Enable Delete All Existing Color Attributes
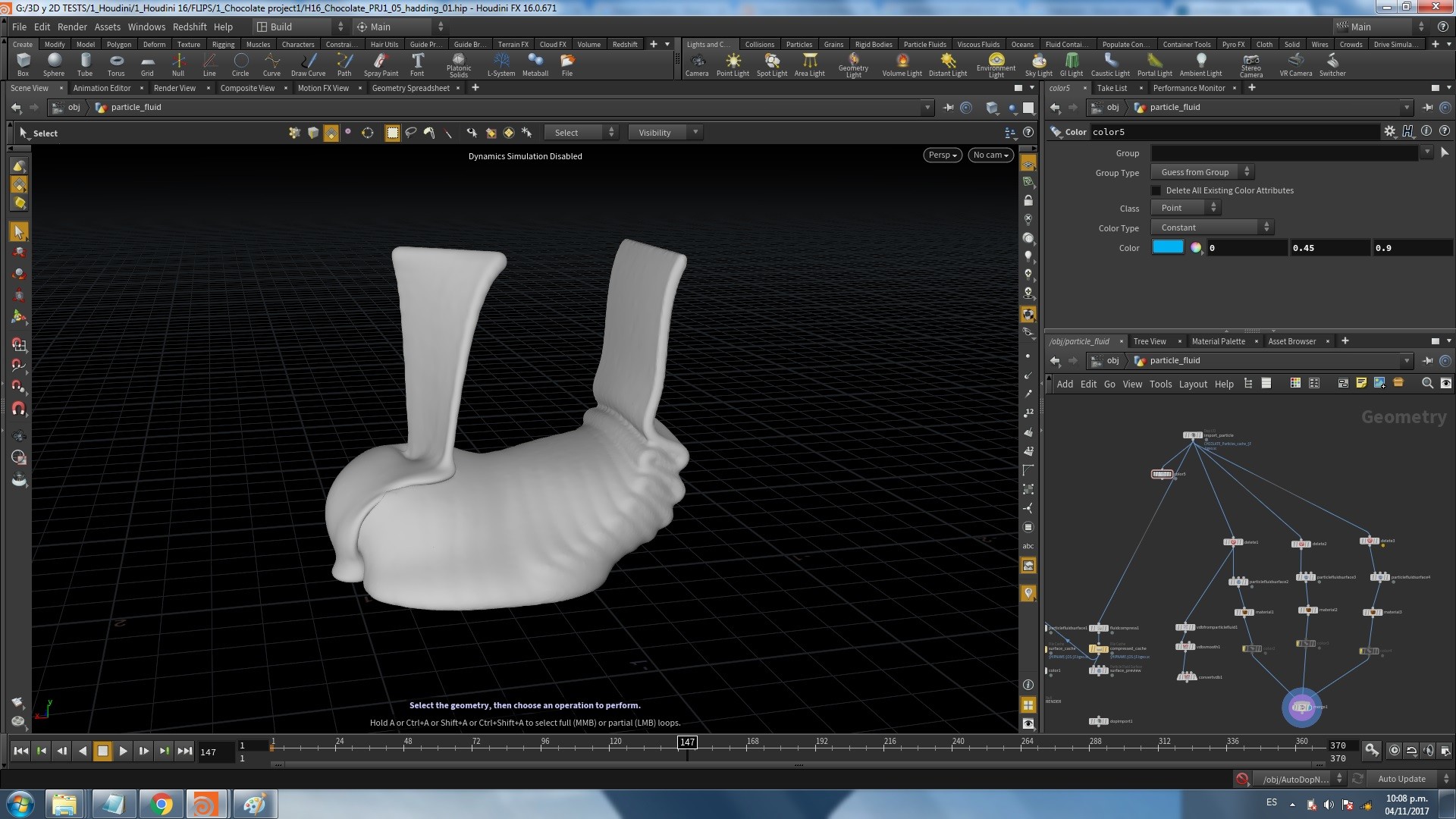1456x819 pixels. click(x=1156, y=190)
